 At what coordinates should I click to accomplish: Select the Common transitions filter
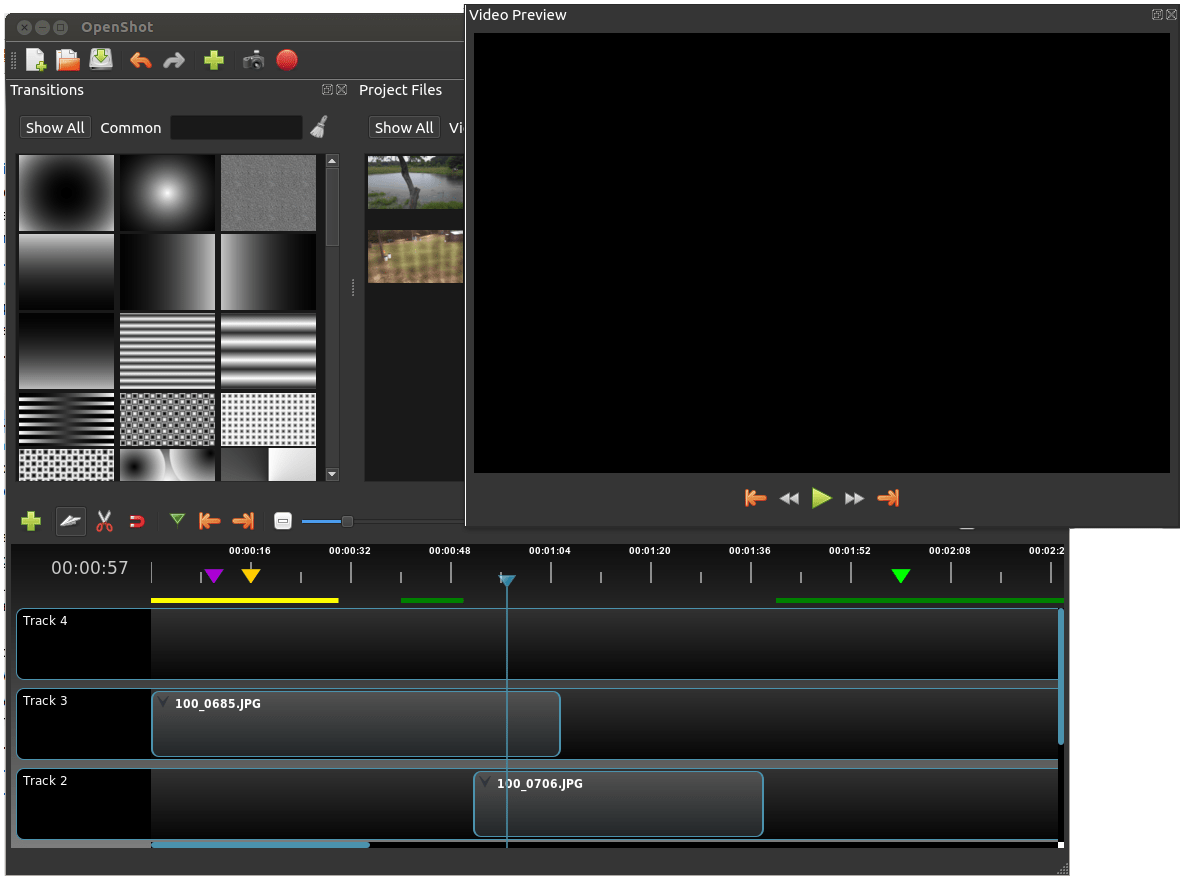pos(131,128)
